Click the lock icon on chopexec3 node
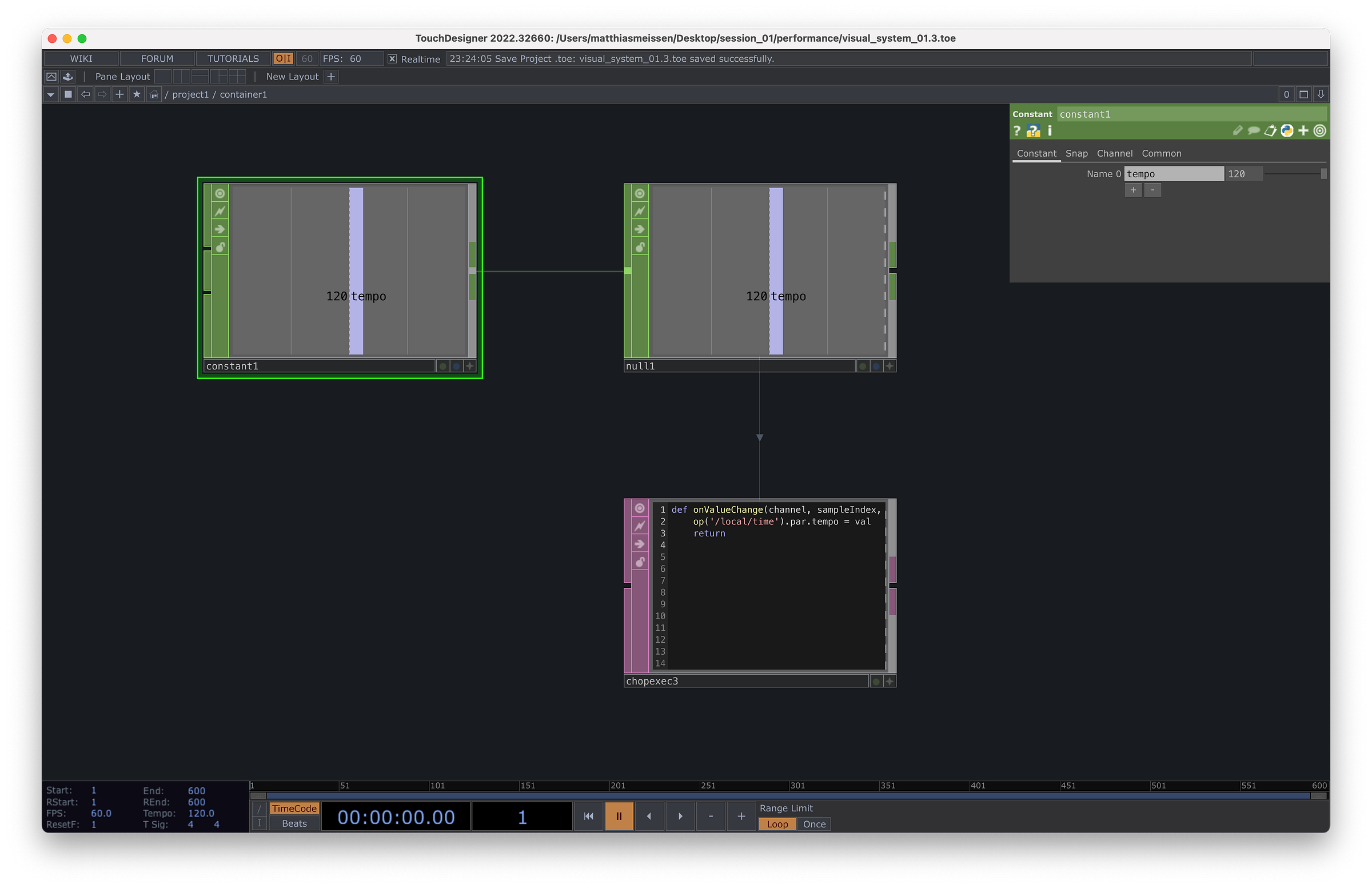 point(639,562)
